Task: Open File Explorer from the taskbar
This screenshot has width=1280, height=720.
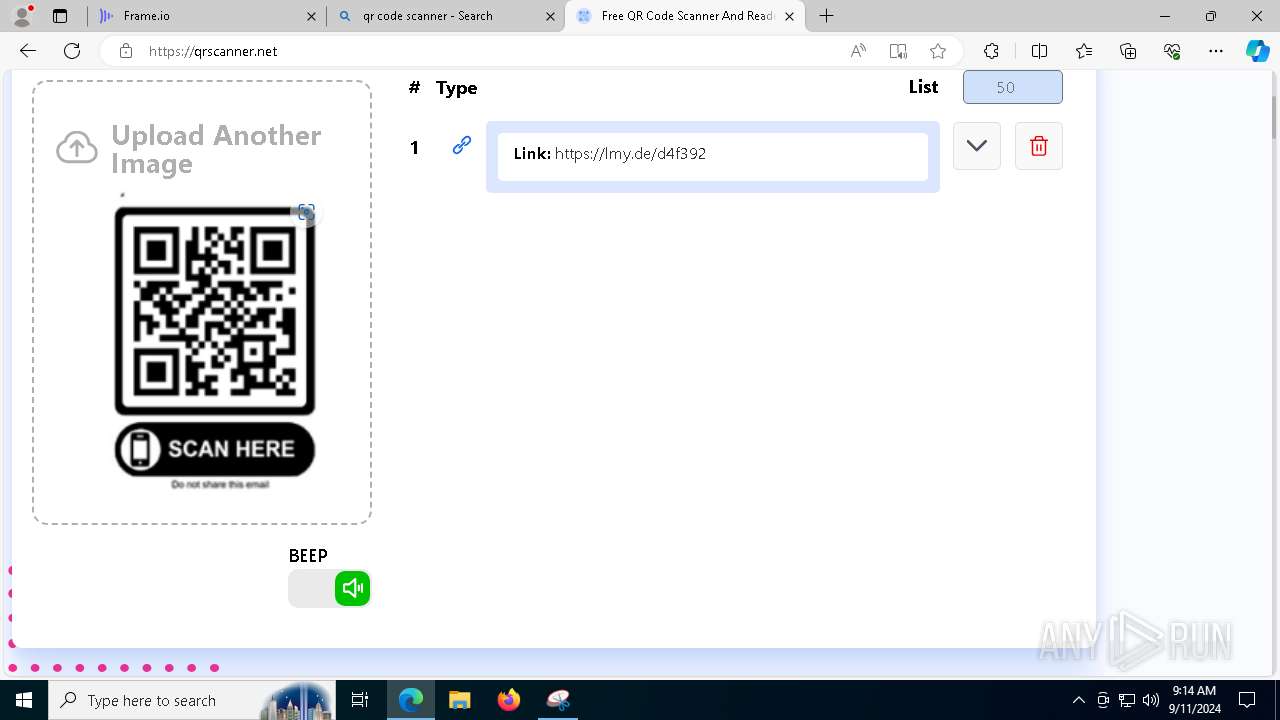Action: (460, 700)
